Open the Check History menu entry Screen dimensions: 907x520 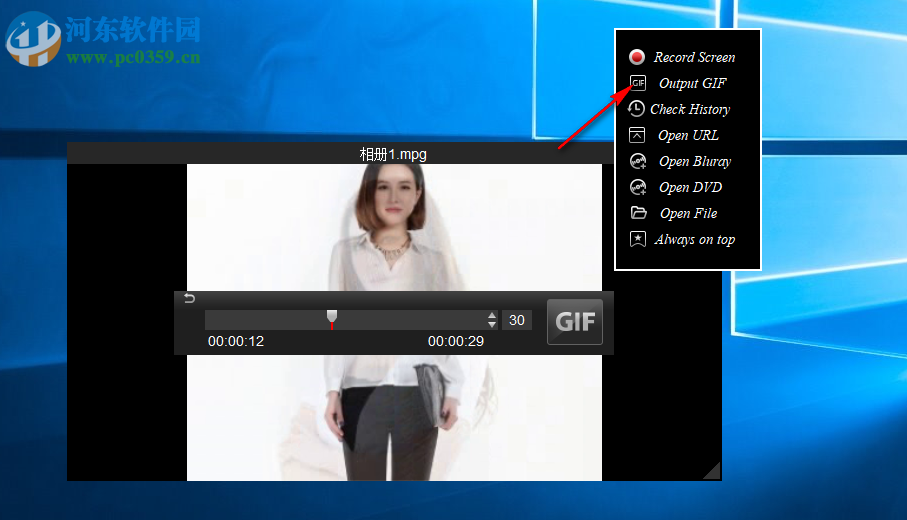tap(690, 109)
